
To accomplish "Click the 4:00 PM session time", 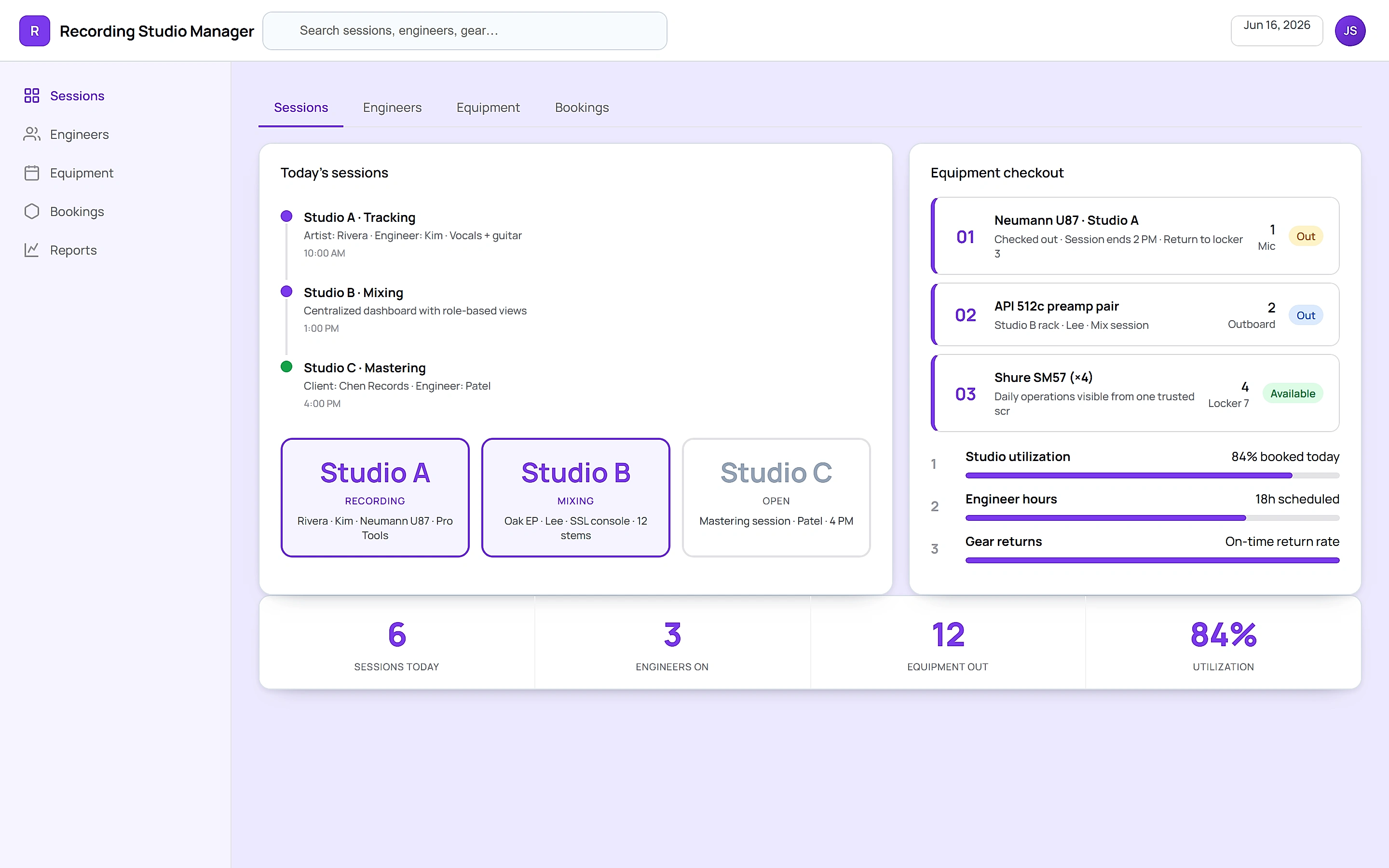I will (x=322, y=403).
